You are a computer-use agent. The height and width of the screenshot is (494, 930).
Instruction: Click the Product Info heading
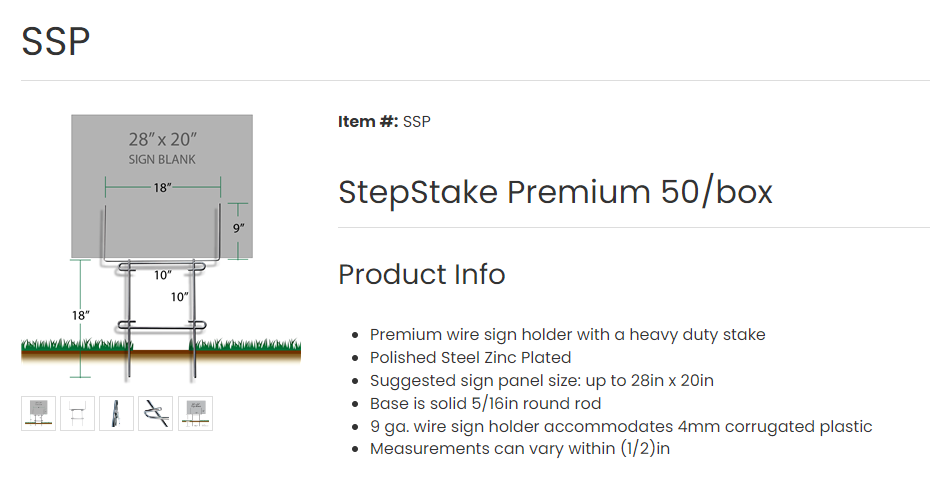click(421, 274)
